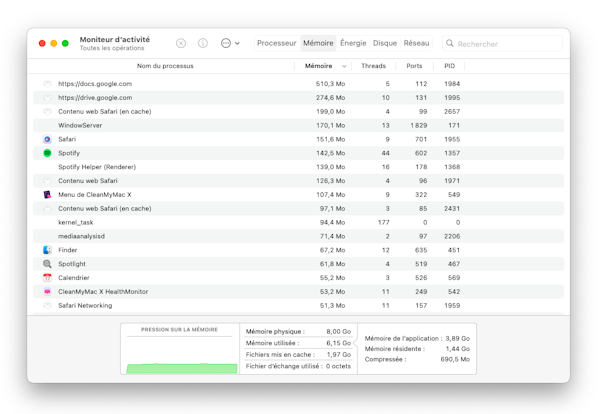Click the 177 threads value of kernel_task
Screen dimensions: 608x414
pyautogui.click(x=383, y=223)
